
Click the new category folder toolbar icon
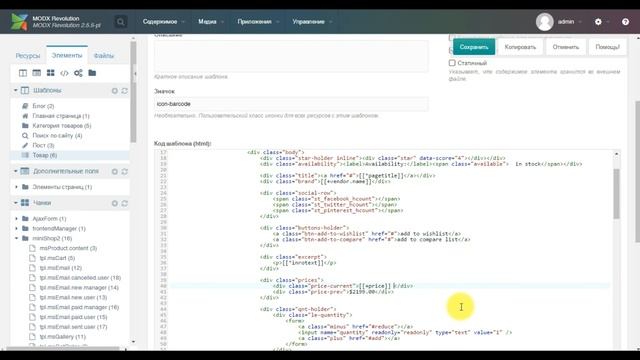92,73
